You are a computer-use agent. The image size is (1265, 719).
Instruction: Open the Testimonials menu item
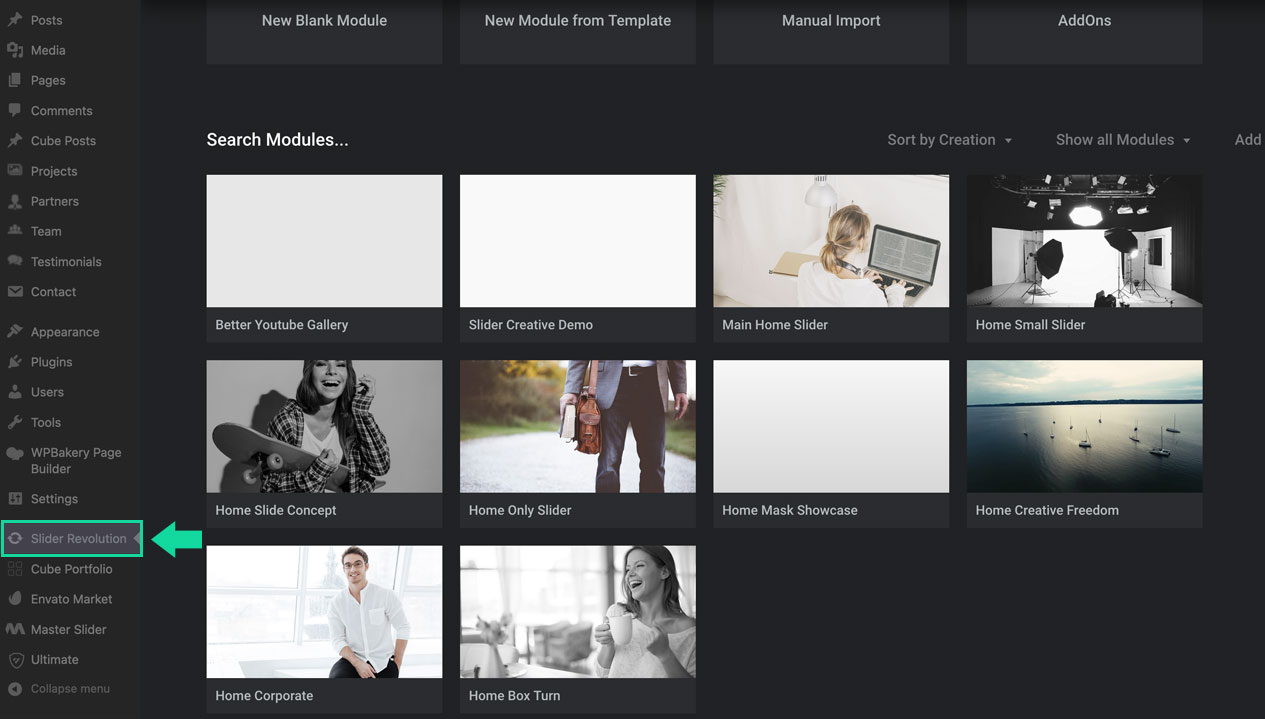66,262
